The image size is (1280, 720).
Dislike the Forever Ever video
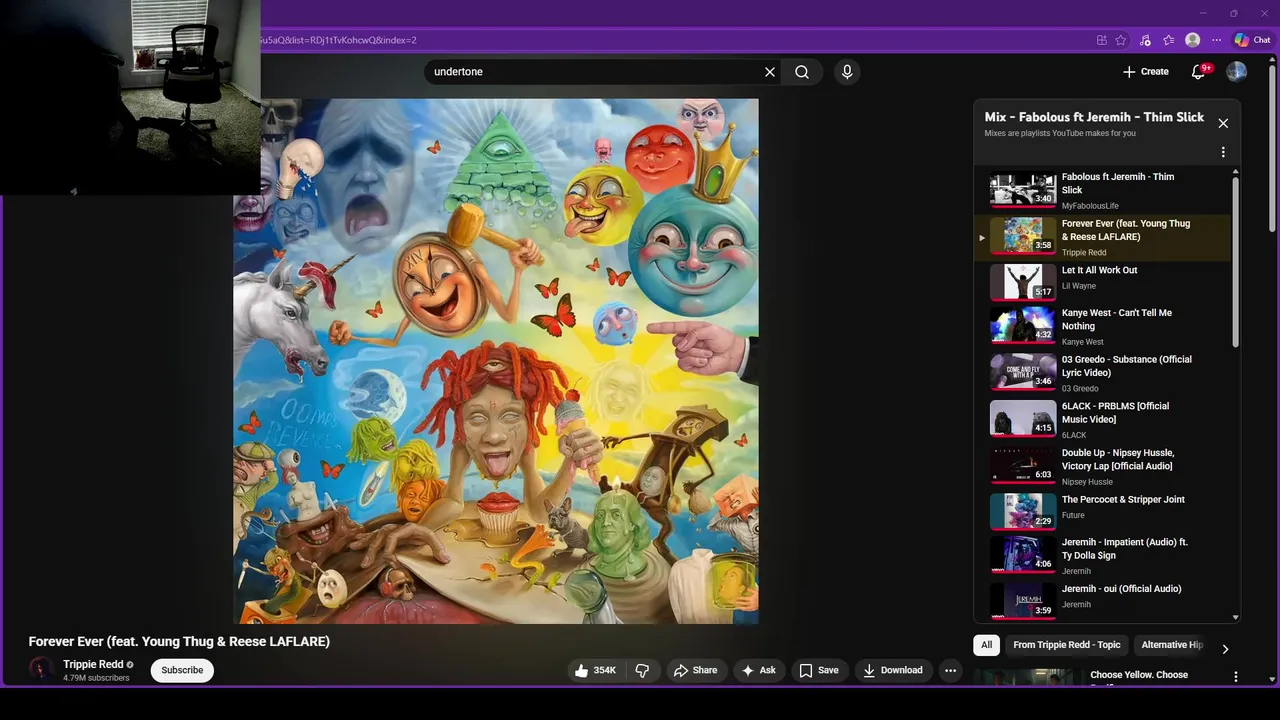click(x=643, y=670)
